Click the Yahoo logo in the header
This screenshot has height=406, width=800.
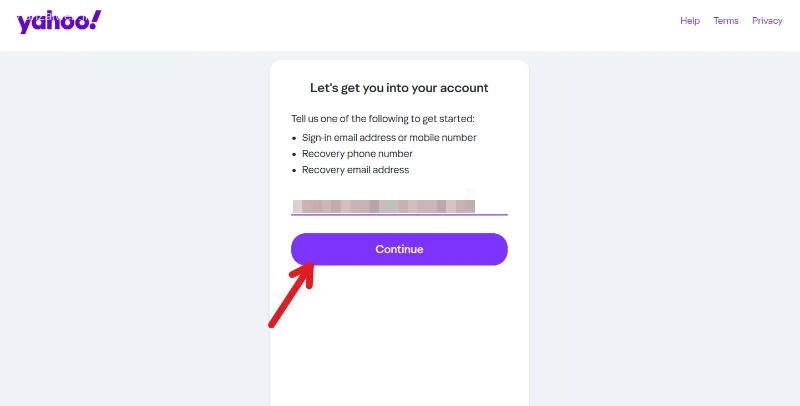[59, 22]
